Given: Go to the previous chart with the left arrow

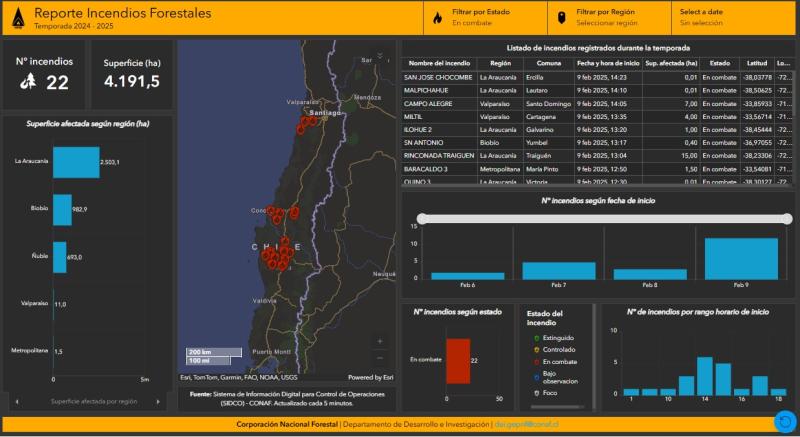Looking at the screenshot, I should pyautogui.click(x=15, y=400).
